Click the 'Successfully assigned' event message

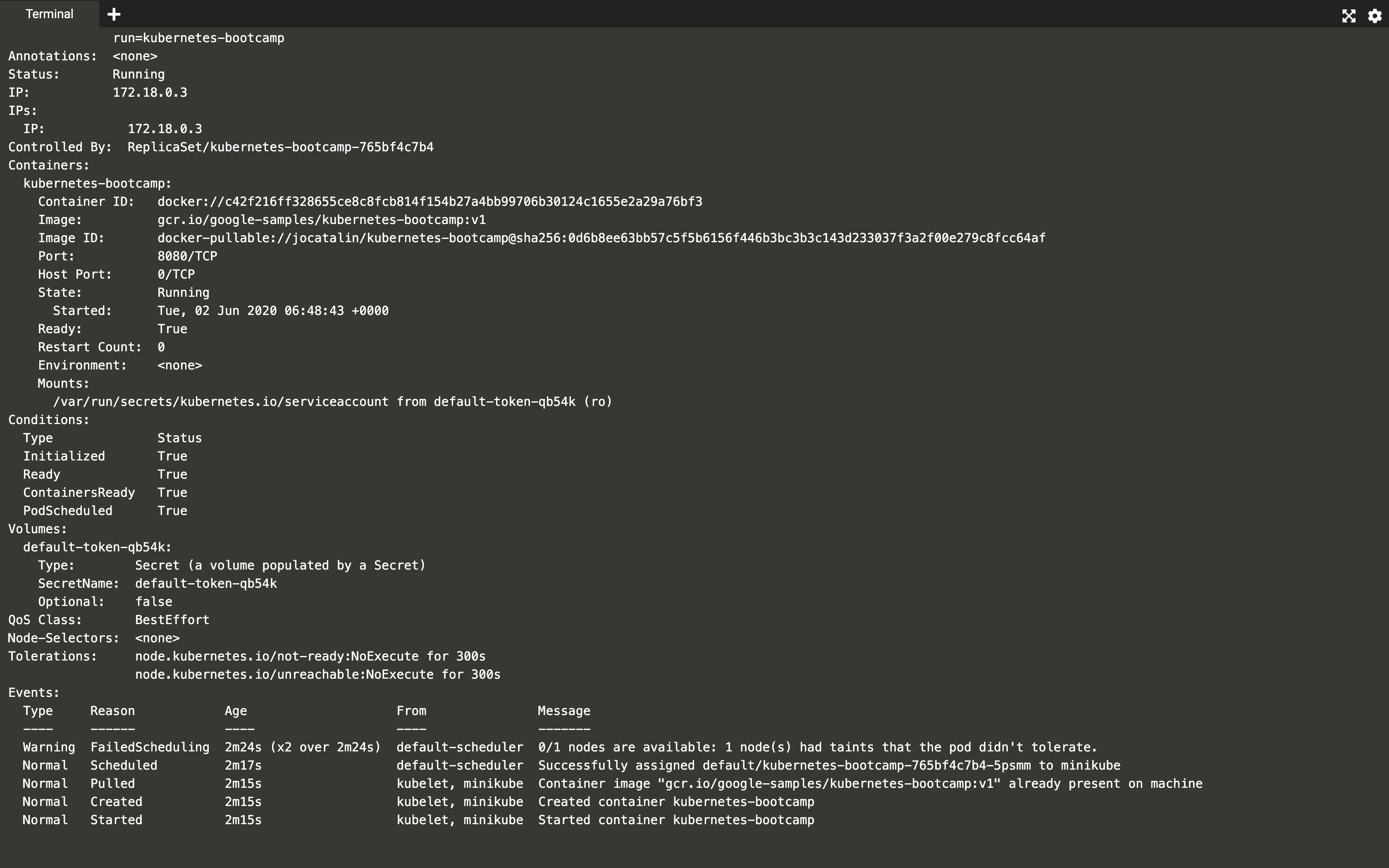pyautogui.click(x=829, y=765)
